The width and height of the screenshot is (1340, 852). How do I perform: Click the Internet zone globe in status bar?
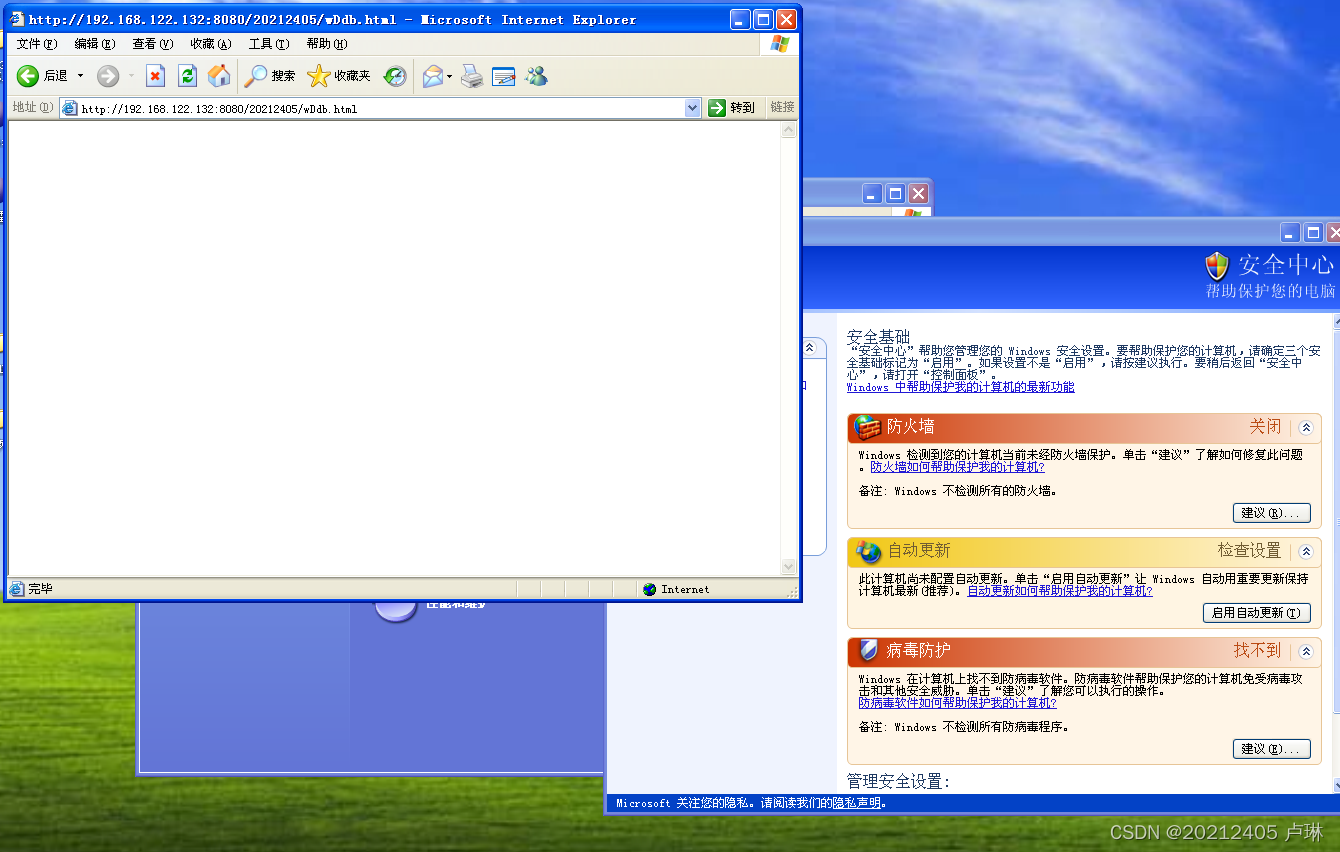[x=650, y=589]
